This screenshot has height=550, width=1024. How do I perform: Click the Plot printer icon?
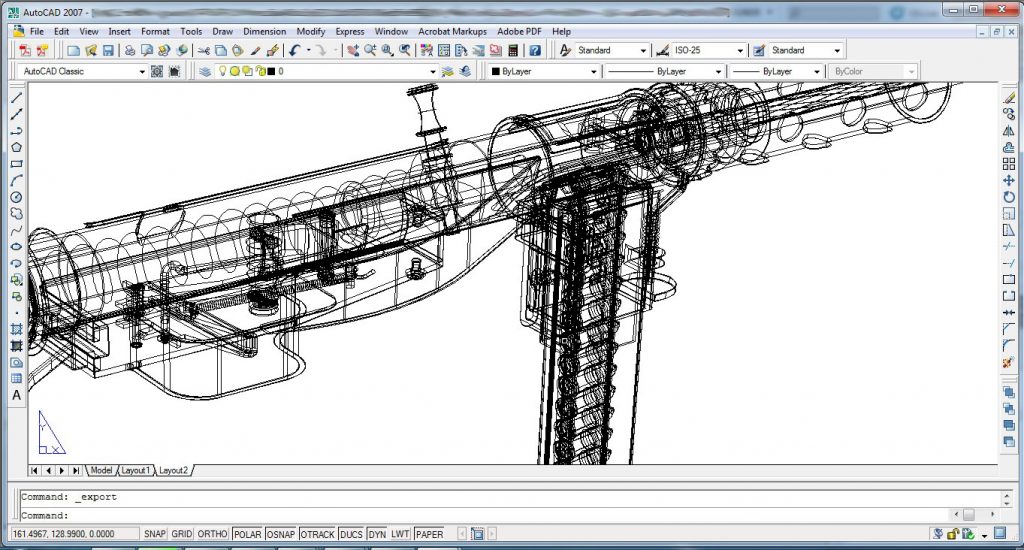[x=129, y=50]
